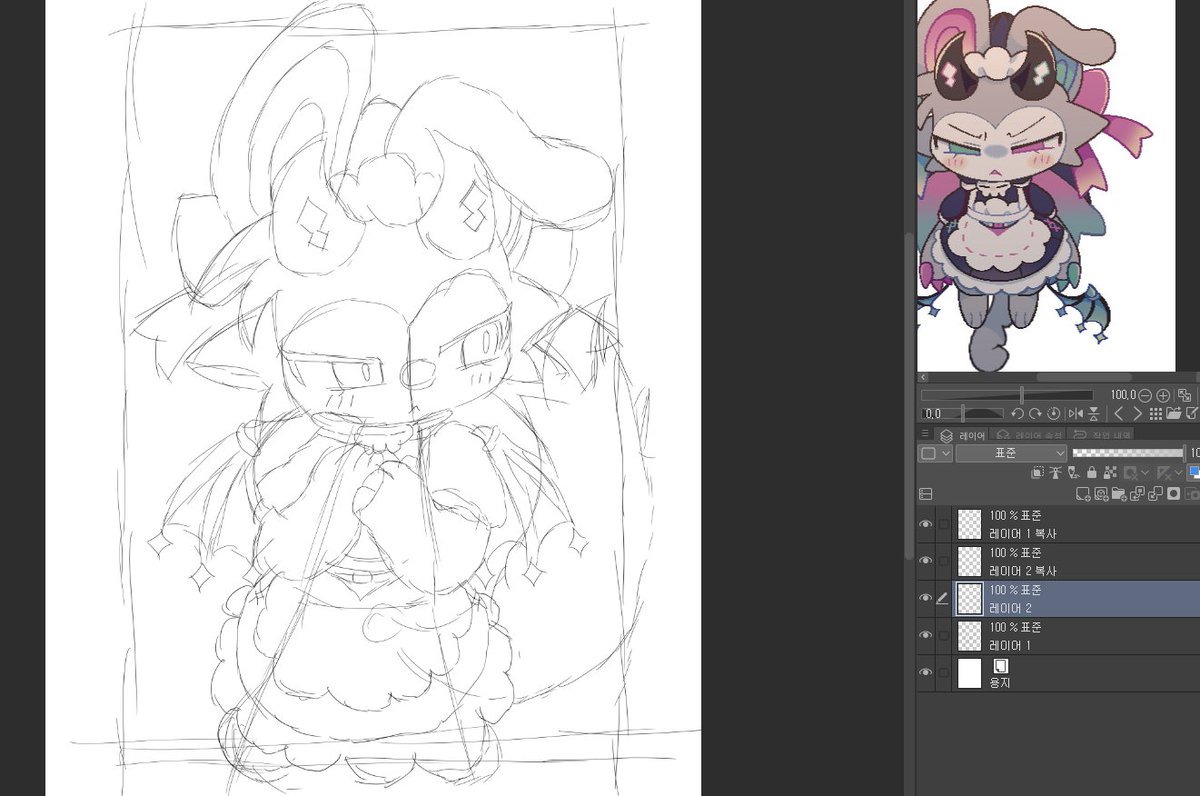Viewport: 1200px width, 796px height.
Task: Toggle set as reference layer lighthouse
Action: pyautogui.click(x=1057, y=473)
